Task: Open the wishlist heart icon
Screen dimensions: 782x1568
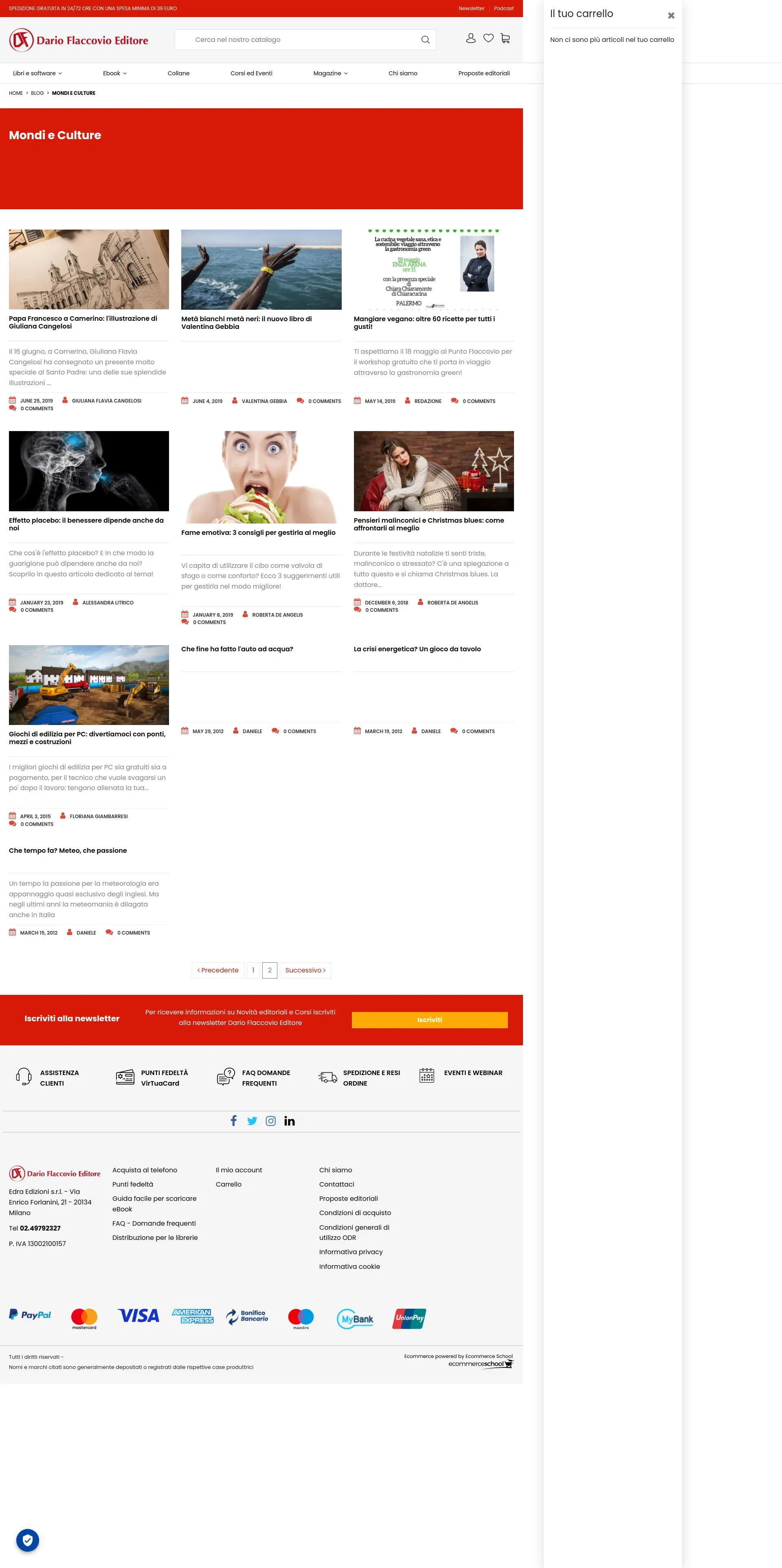Action: click(488, 38)
